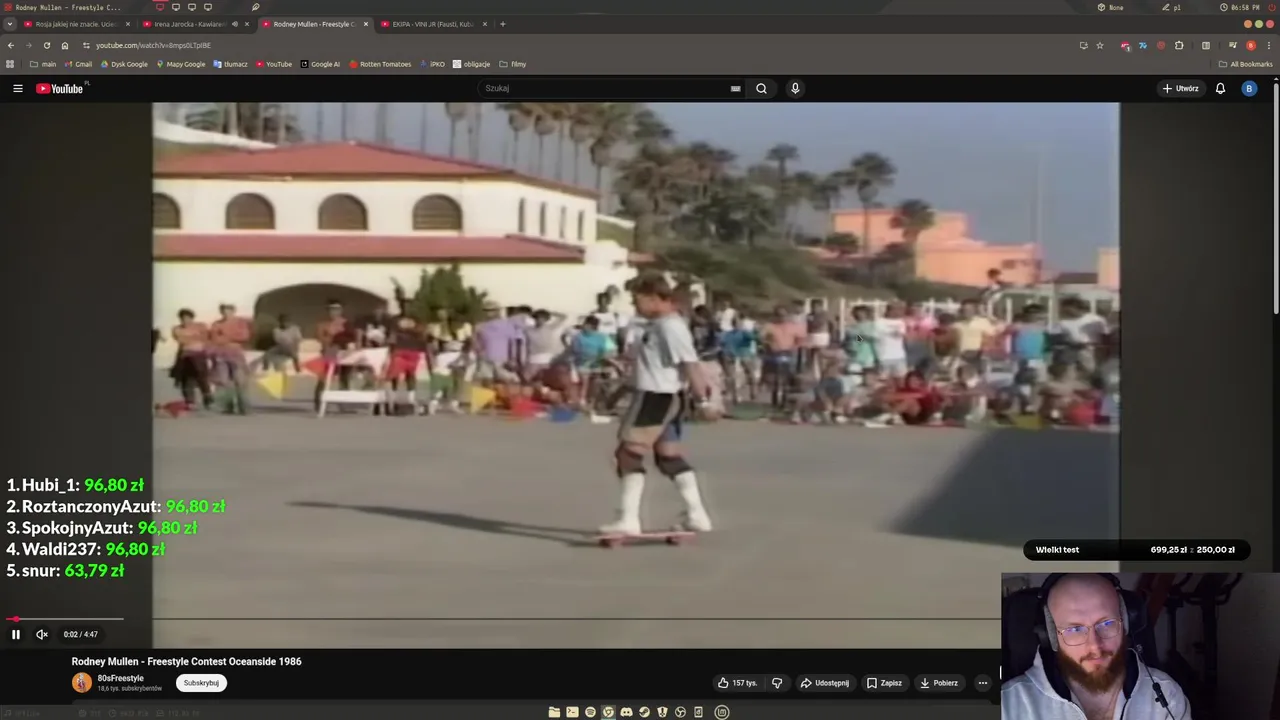Open the 80sFreestyle channel avatar

click(82, 682)
